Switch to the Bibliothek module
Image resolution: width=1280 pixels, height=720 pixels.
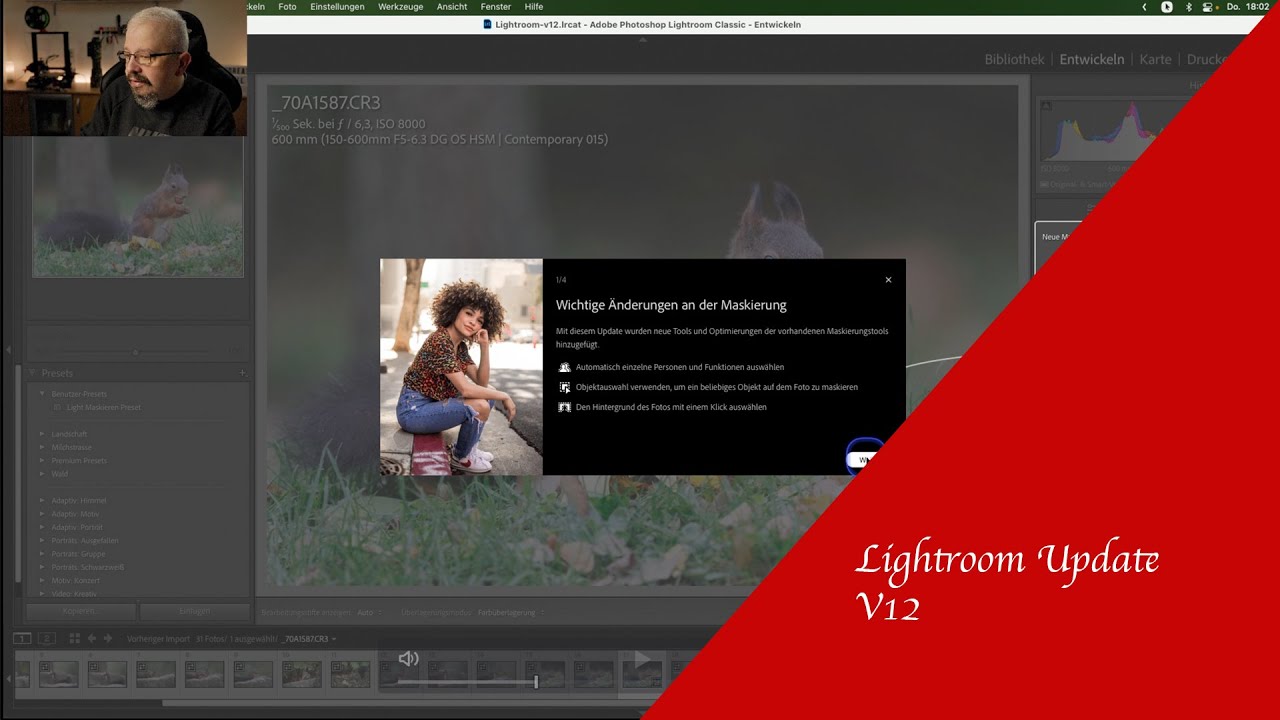(x=1014, y=60)
